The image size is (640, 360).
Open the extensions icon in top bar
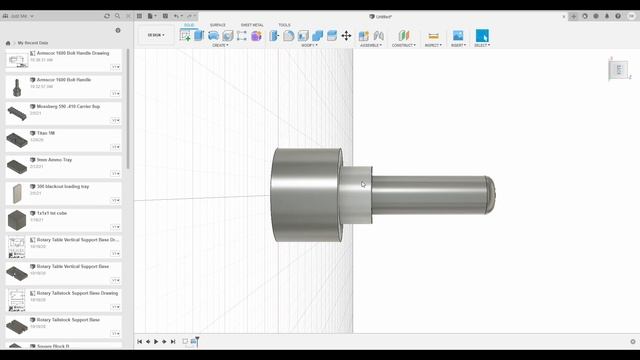click(x=585, y=16)
